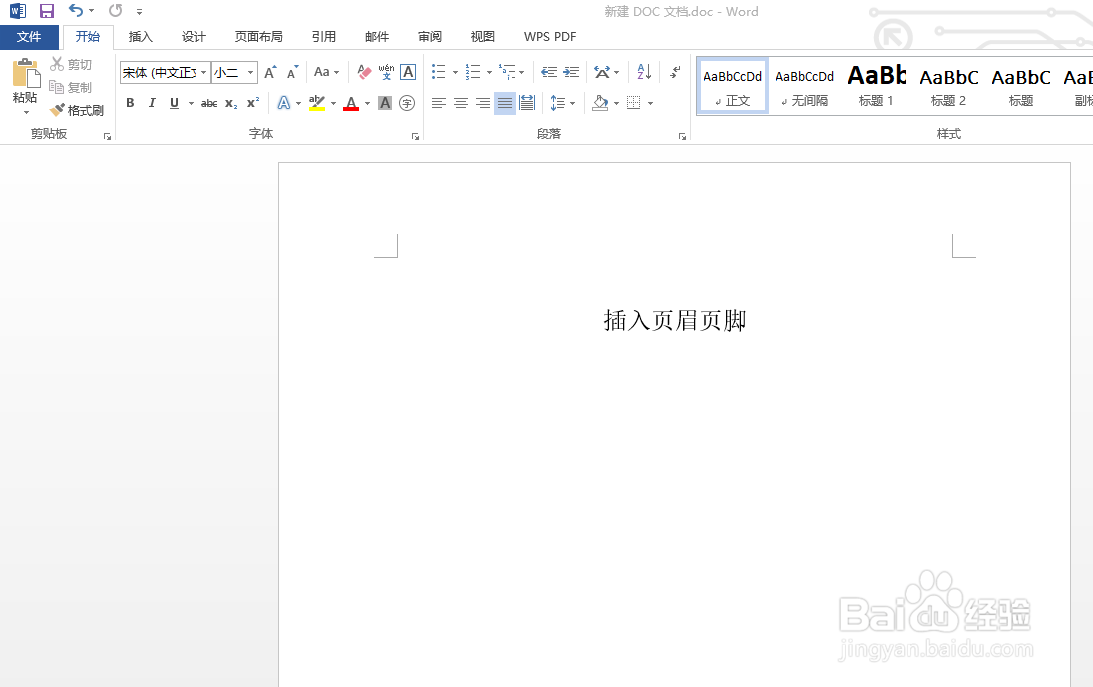This screenshot has height=687, width=1093.
Task: Click the Line Spacing icon
Action: 558,103
